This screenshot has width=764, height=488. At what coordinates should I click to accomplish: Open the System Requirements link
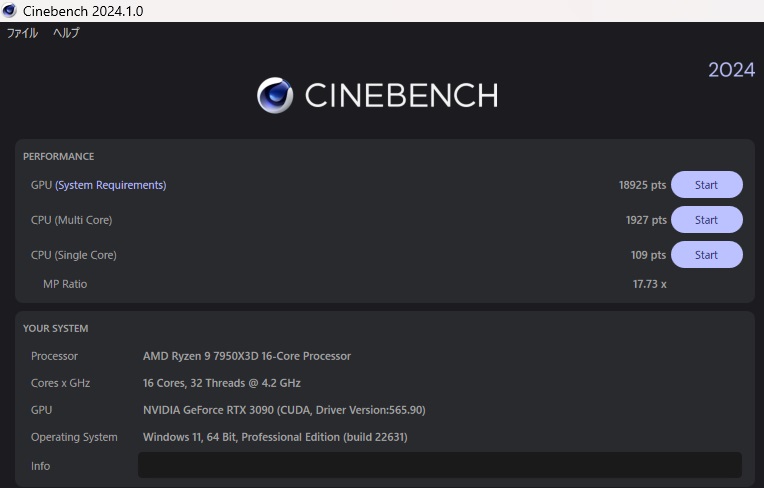click(111, 185)
